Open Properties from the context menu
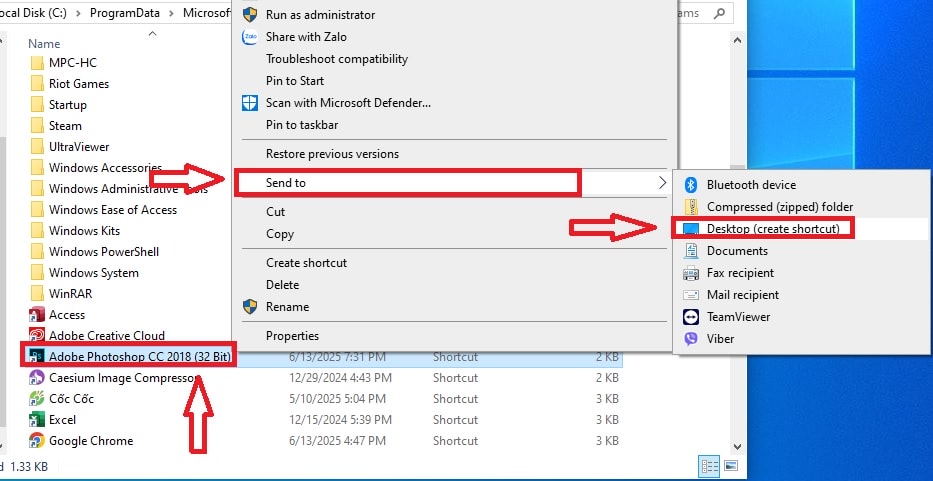This screenshot has height=481, width=933. tap(292, 336)
